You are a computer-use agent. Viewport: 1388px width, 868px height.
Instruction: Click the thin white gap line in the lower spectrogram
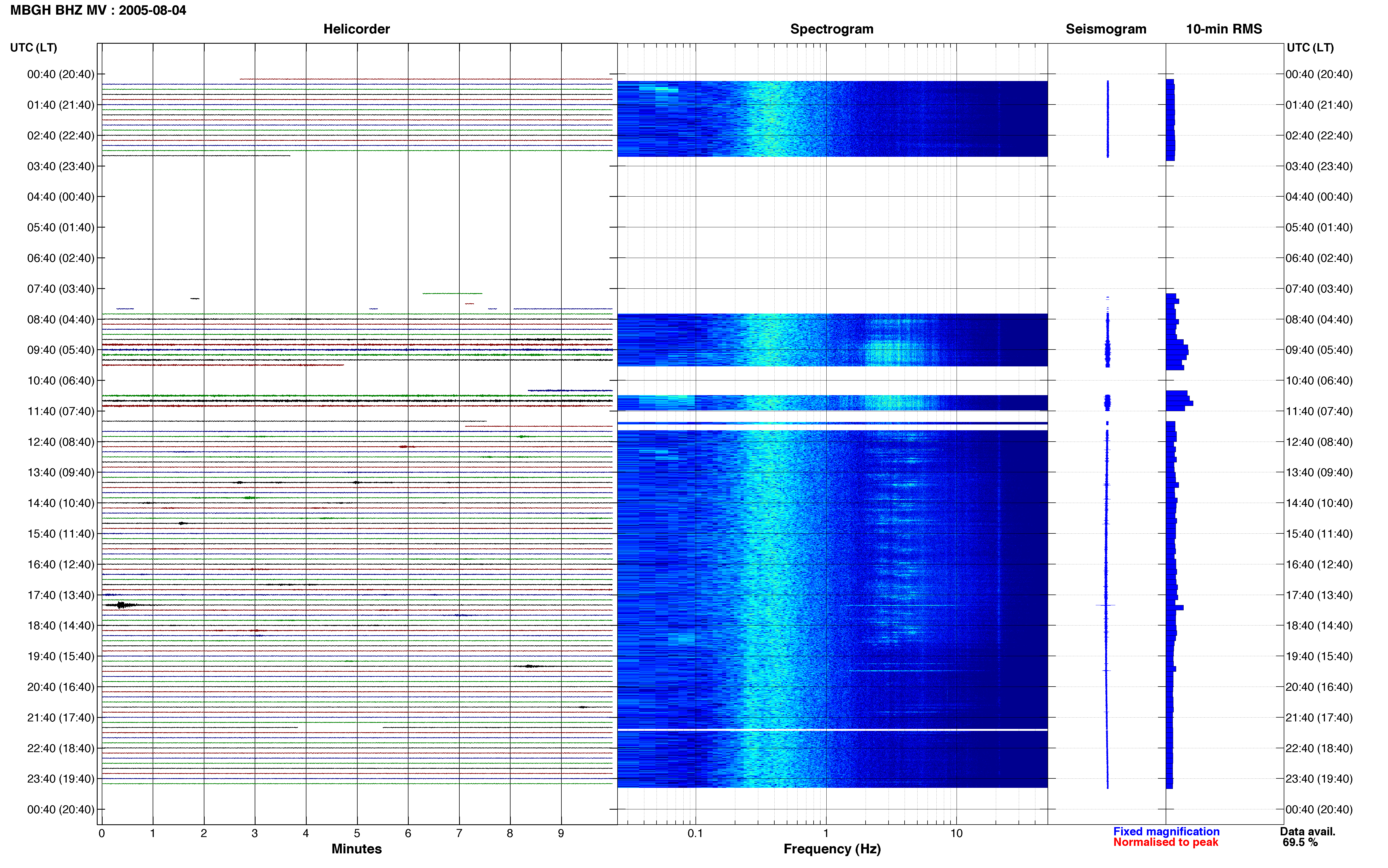coord(832,730)
